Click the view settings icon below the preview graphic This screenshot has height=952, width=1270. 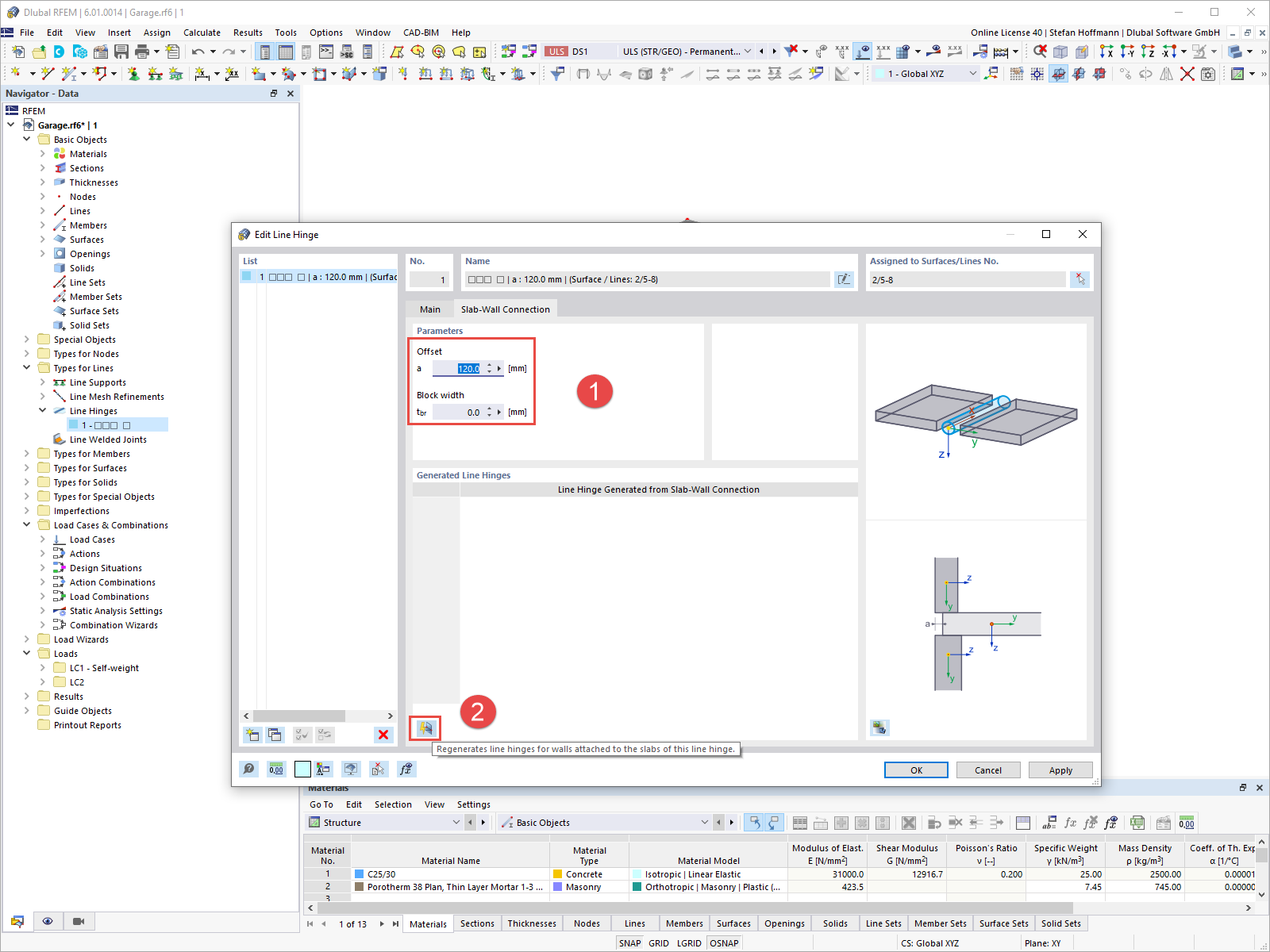pyautogui.click(x=879, y=727)
